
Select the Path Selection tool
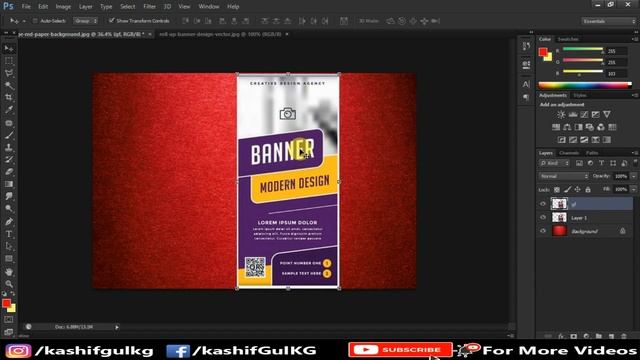pyautogui.click(x=9, y=246)
